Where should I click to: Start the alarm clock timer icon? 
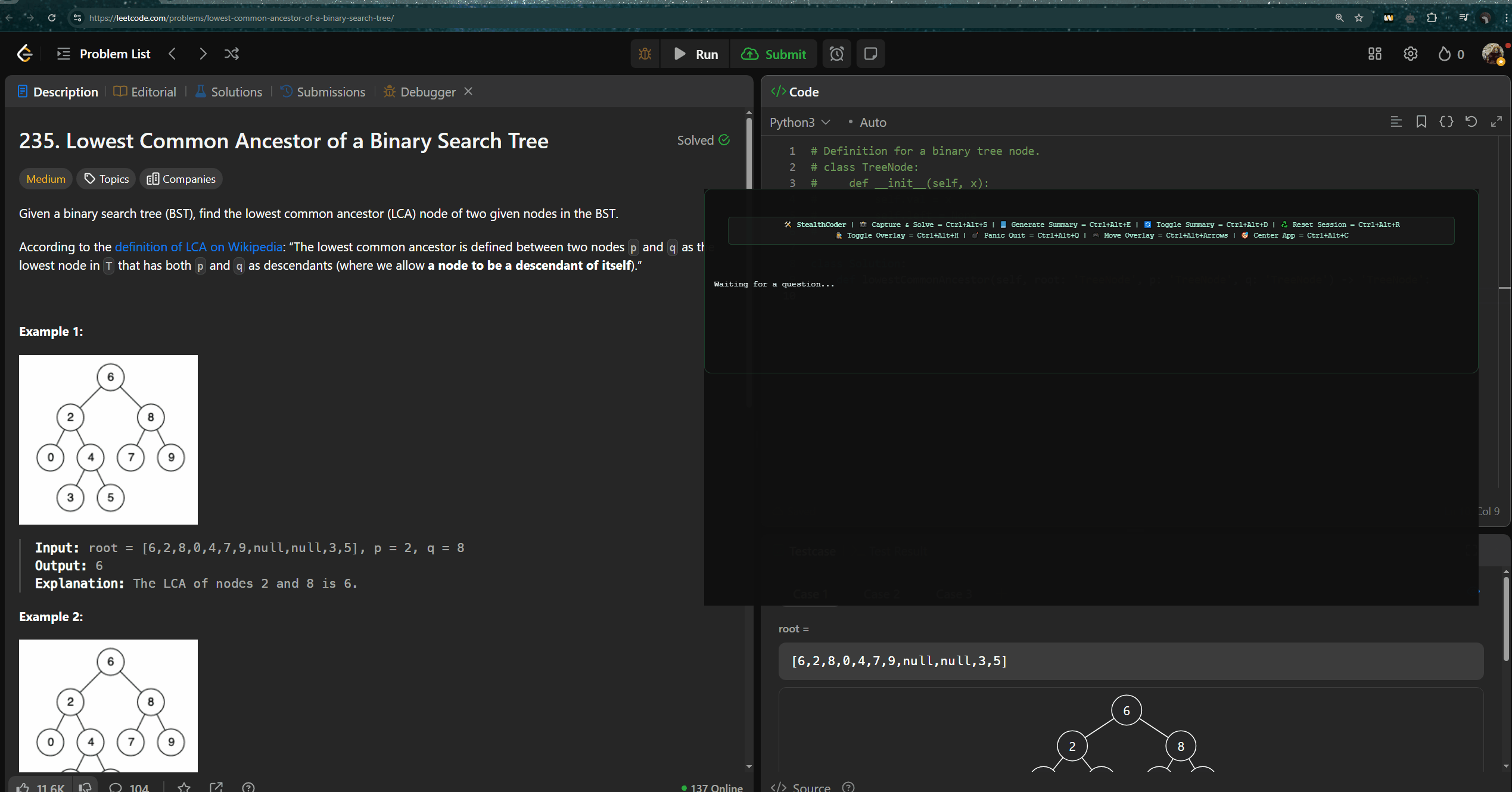click(x=836, y=54)
